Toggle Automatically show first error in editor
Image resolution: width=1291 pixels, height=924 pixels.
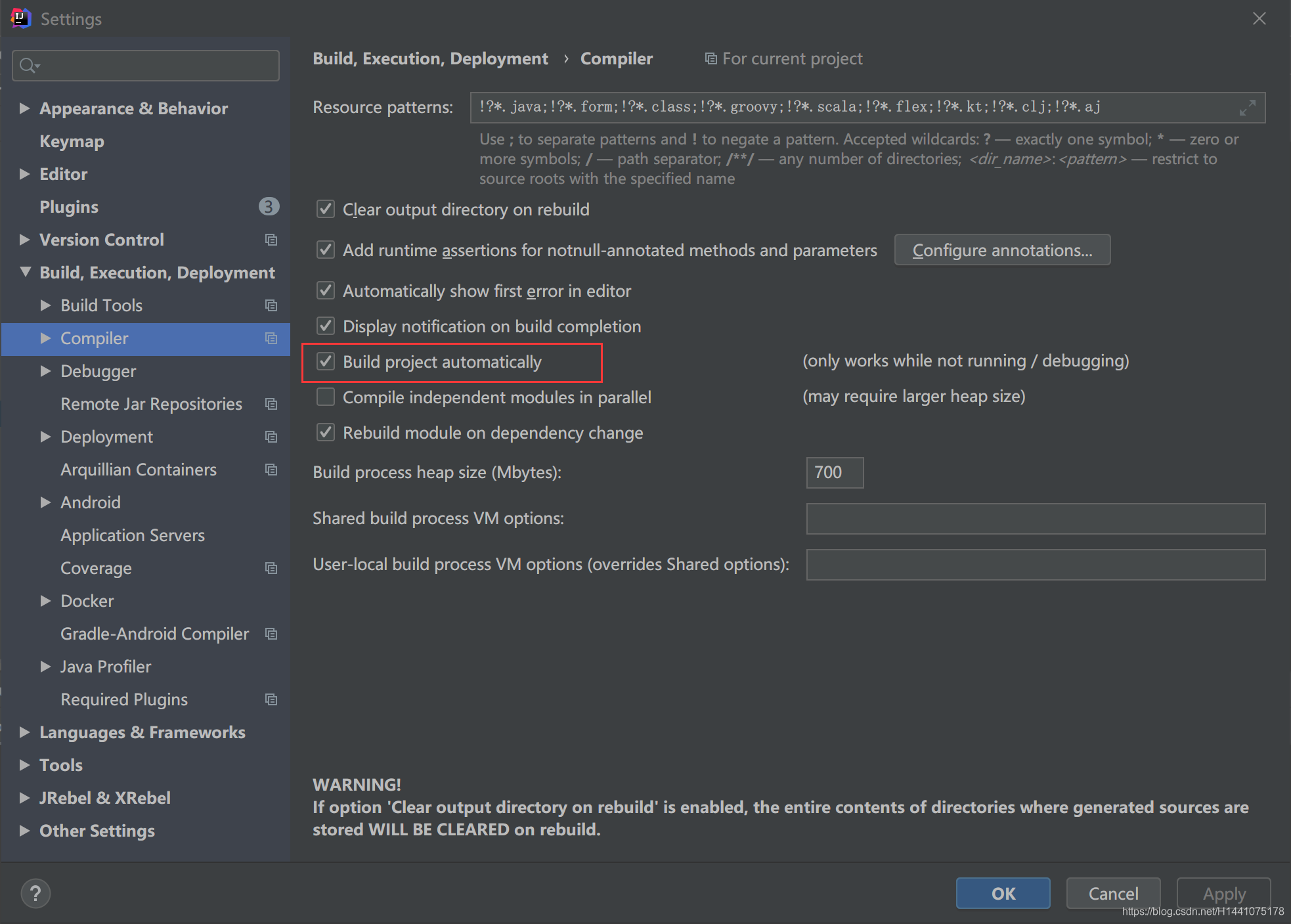click(326, 291)
